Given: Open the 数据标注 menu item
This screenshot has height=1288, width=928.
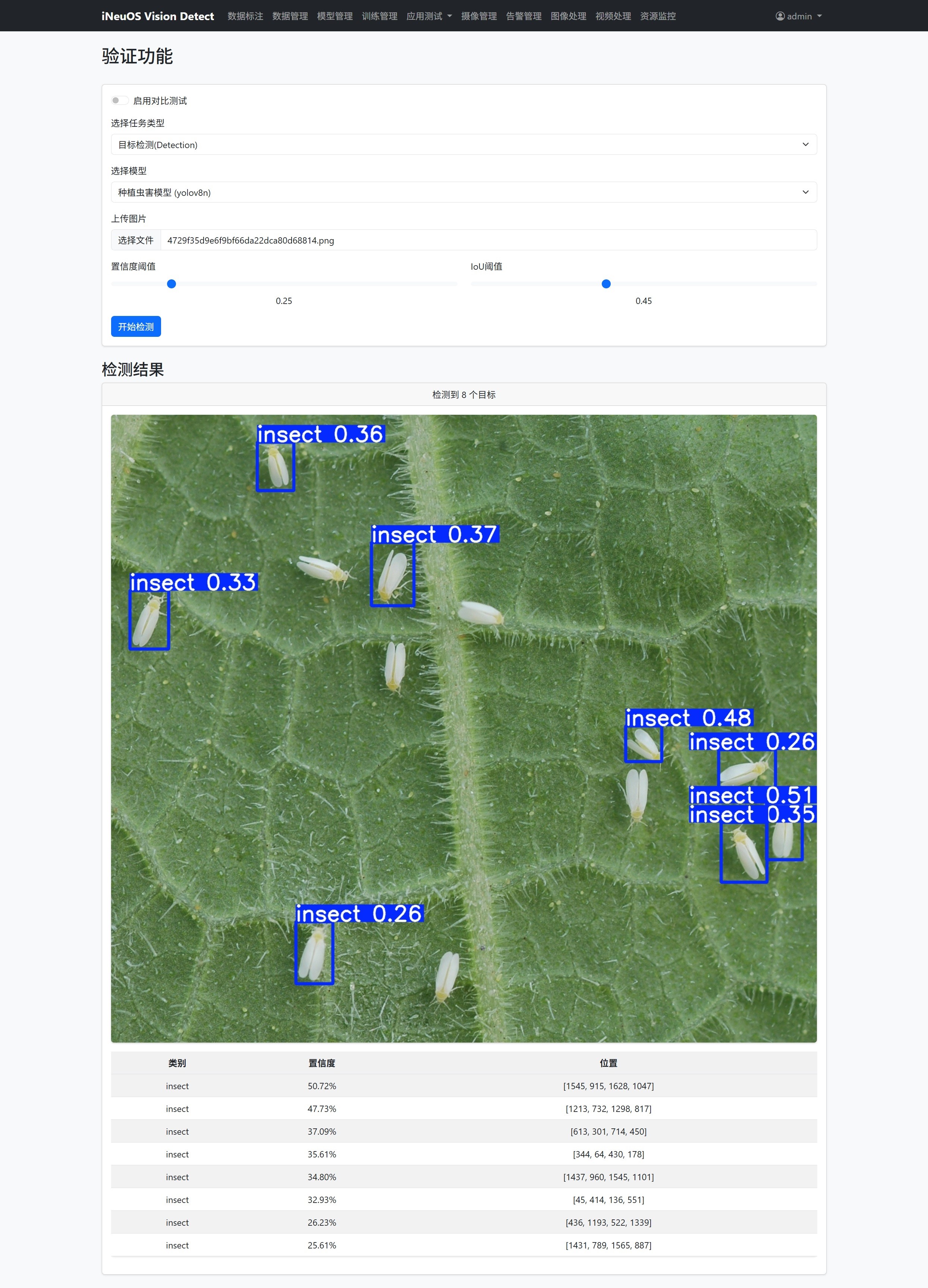Looking at the screenshot, I should click(245, 16).
